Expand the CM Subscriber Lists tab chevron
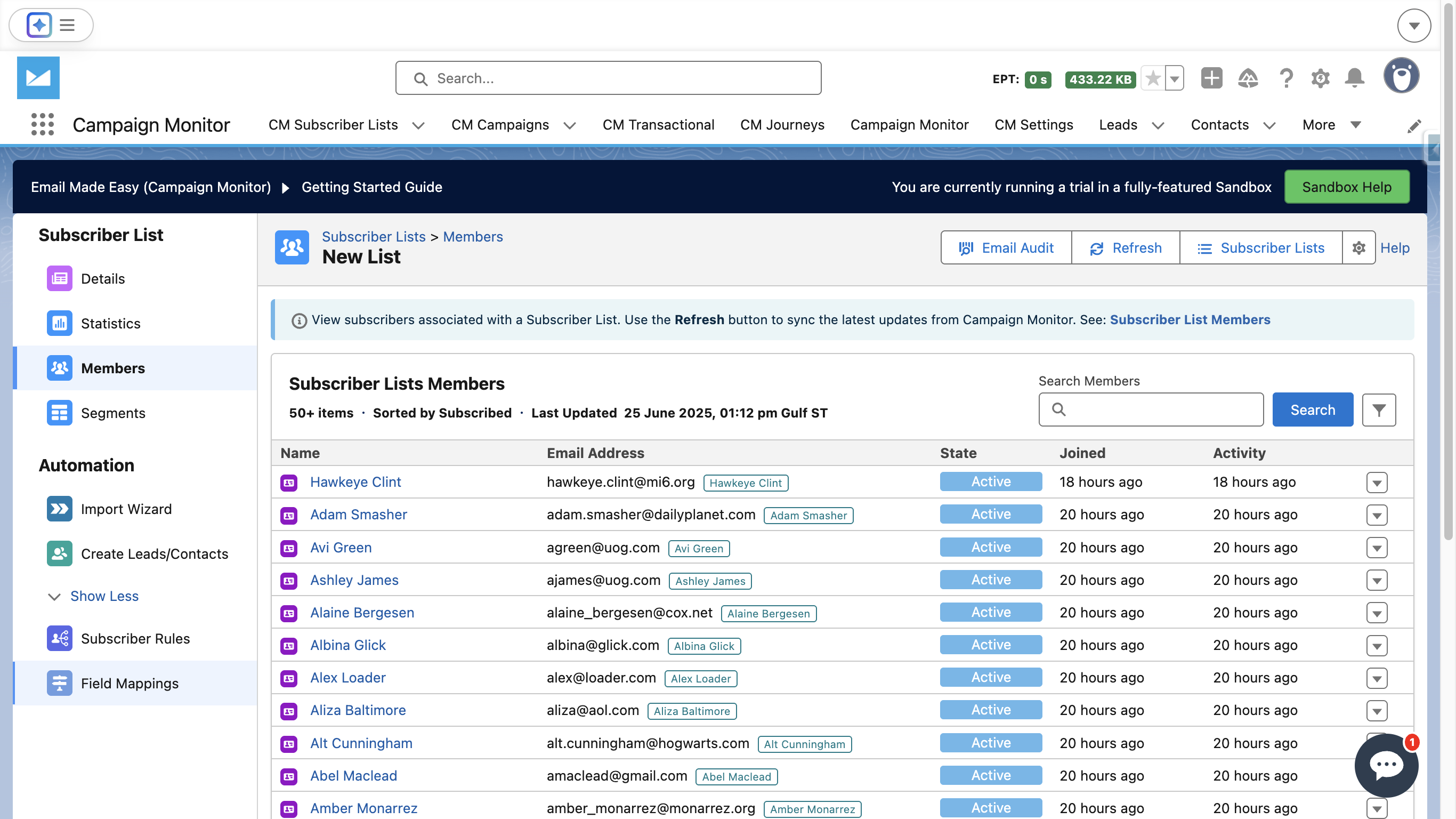1456x819 pixels. click(x=418, y=125)
